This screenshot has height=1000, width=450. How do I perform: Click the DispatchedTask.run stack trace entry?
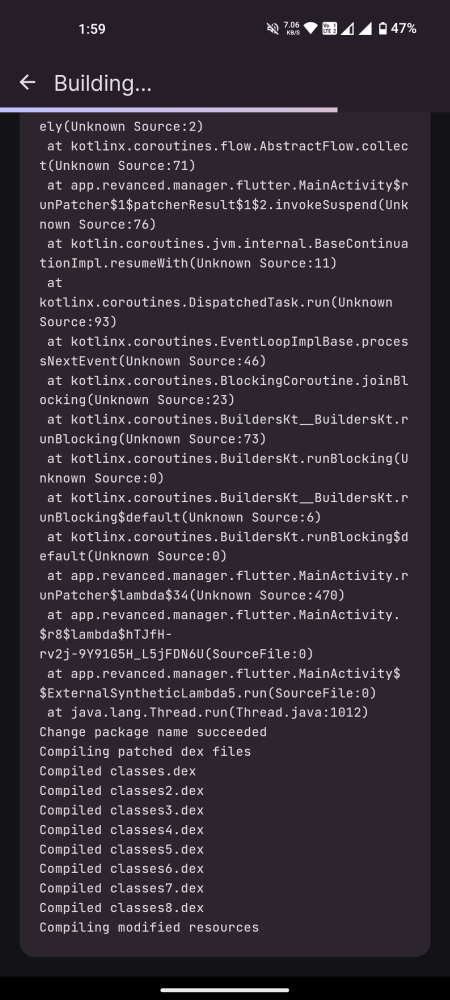pos(216,302)
